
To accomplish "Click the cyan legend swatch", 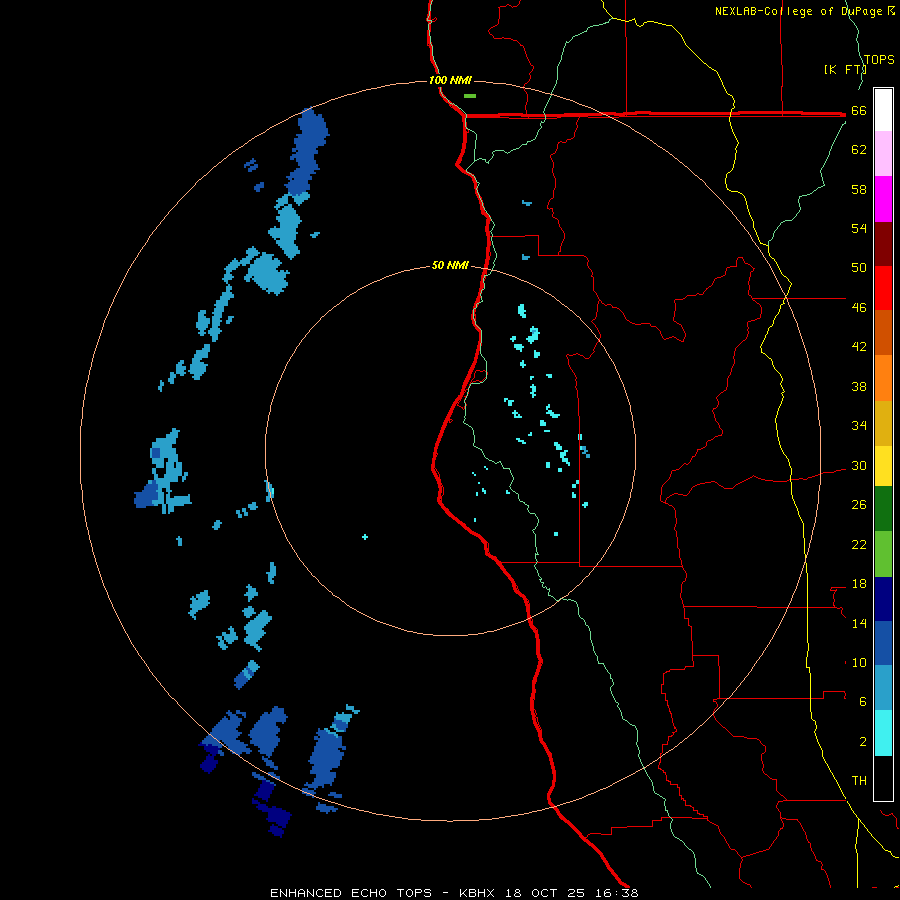I will [883, 733].
